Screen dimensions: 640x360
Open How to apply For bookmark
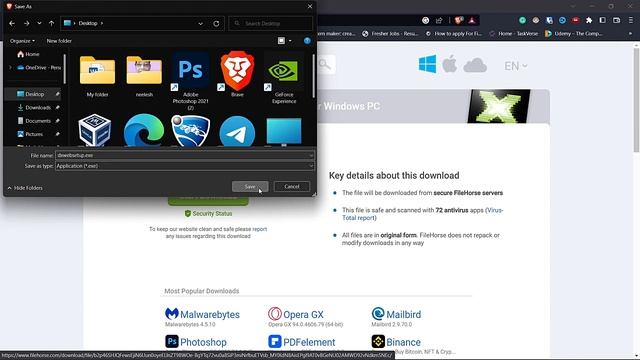coord(453,34)
